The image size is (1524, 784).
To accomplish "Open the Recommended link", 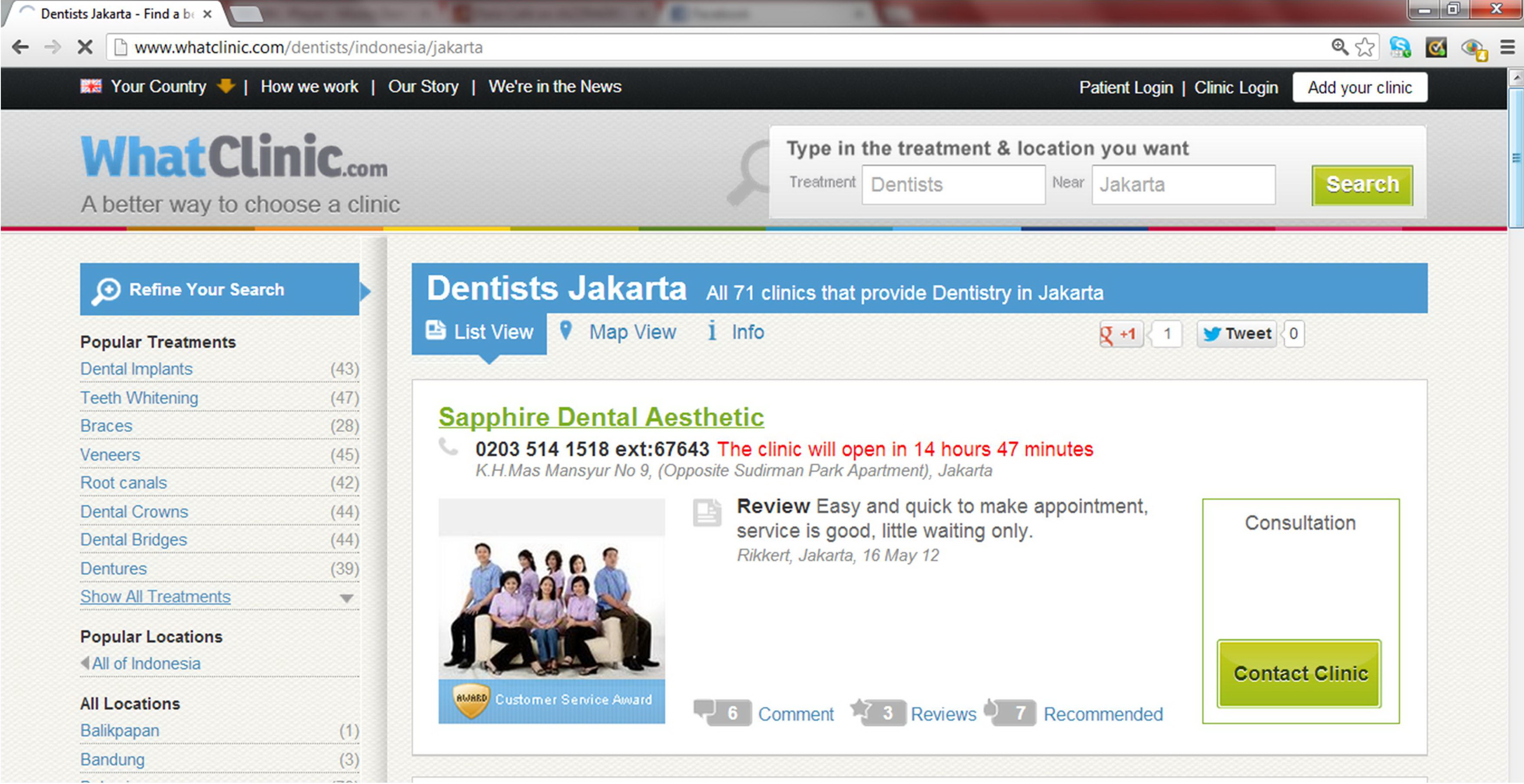I will click(1103, 714).
